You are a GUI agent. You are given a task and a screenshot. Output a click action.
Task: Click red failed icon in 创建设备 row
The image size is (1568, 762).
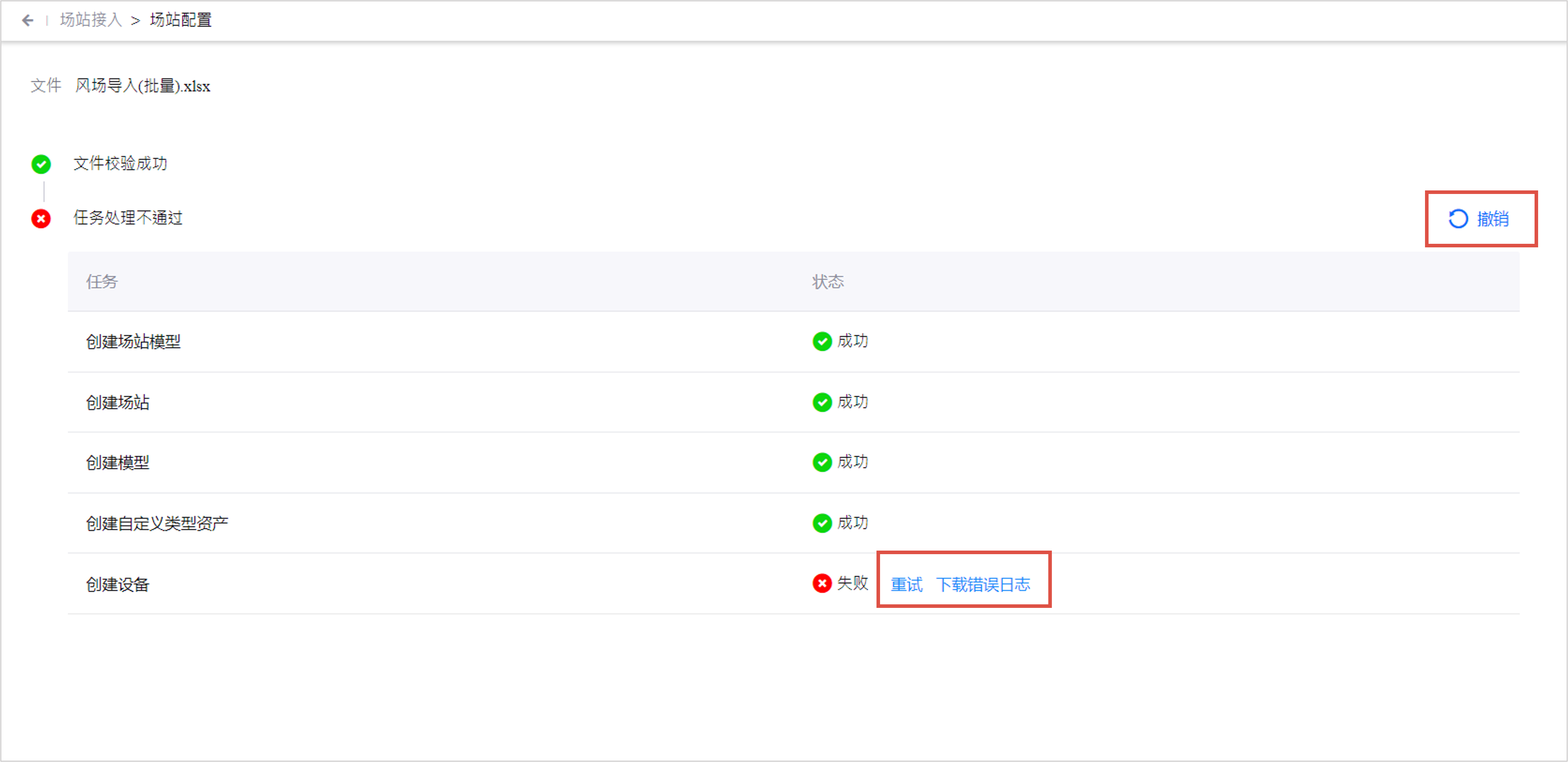pyautogui.click(x=822, y=584)
